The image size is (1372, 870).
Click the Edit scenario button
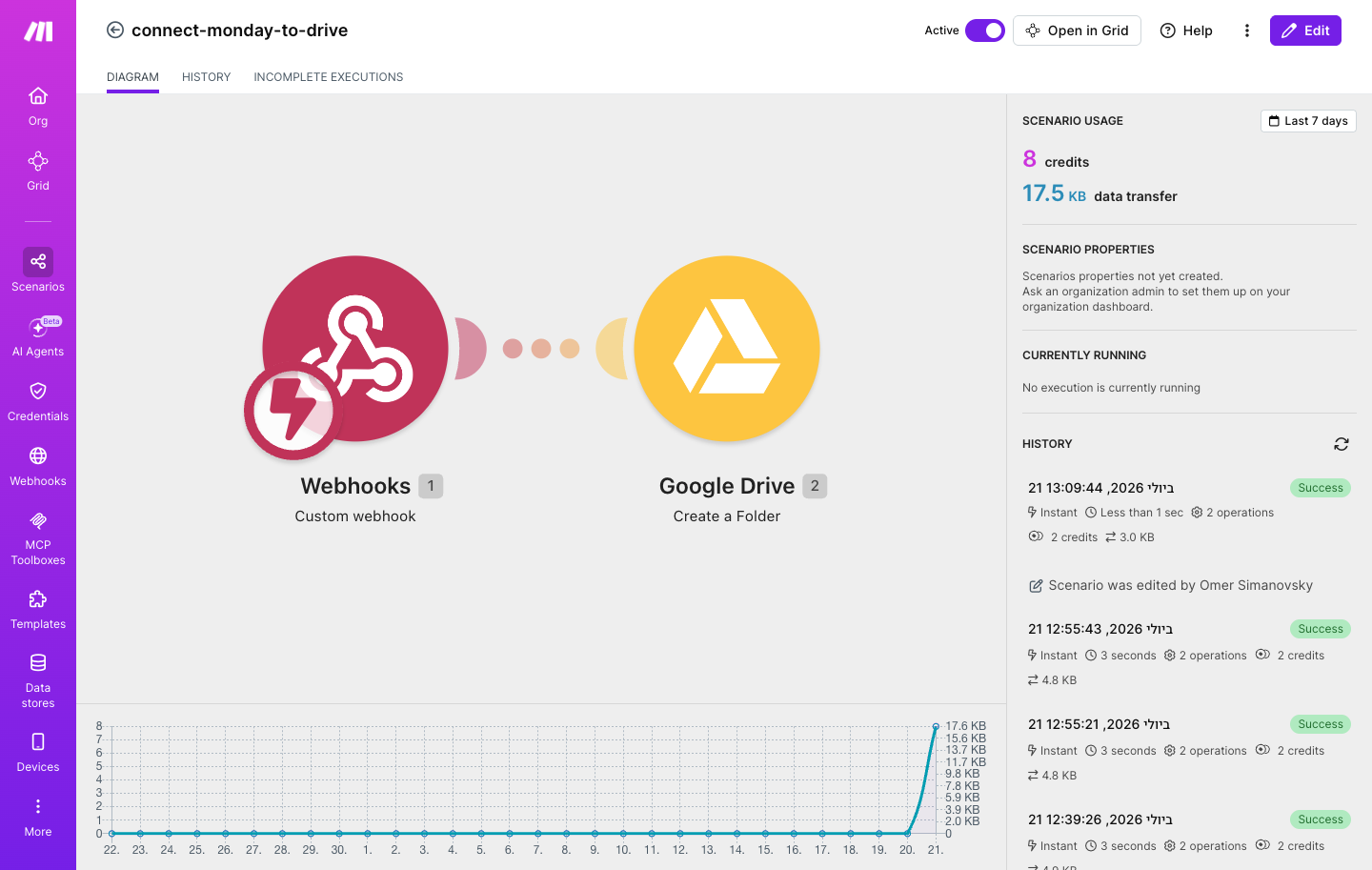[x=1305, y=30]
